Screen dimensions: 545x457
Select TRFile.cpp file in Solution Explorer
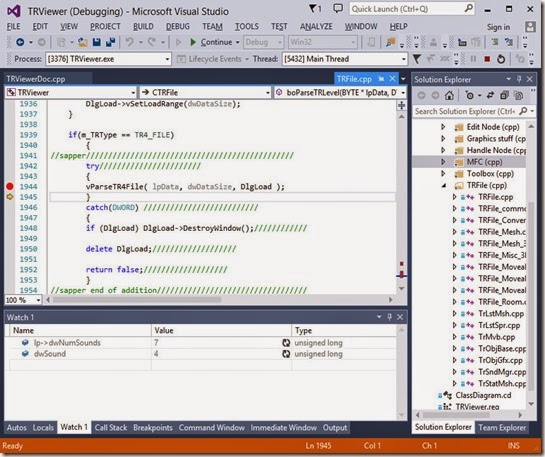[495, 197]
